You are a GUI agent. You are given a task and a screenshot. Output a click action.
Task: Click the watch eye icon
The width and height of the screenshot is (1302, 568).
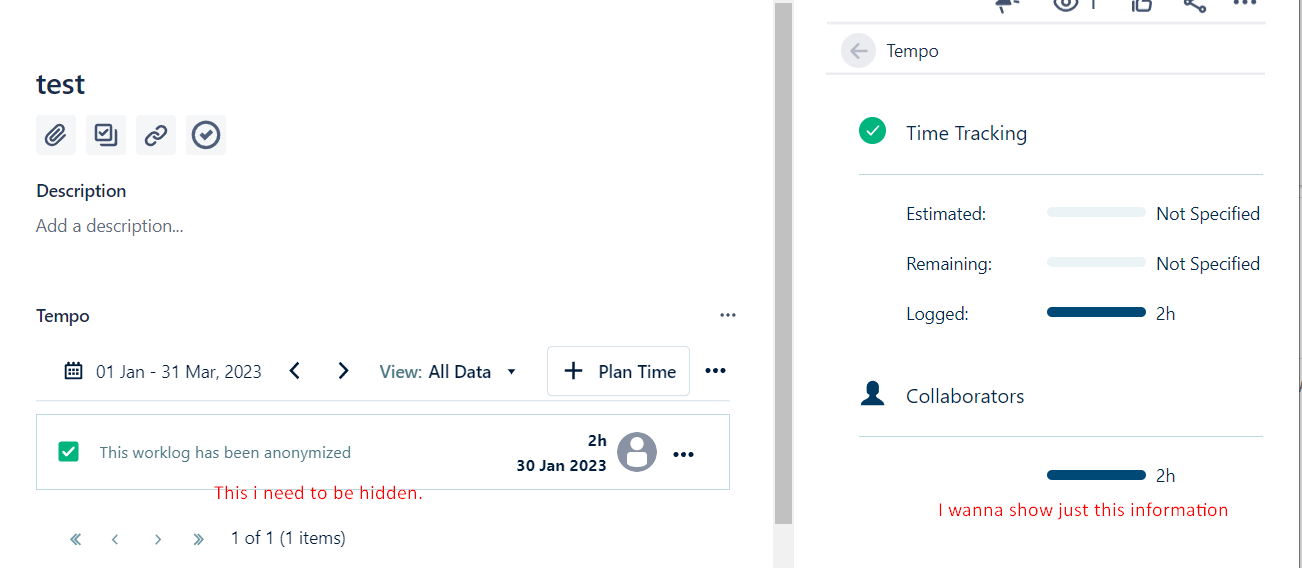point(1066,4)
